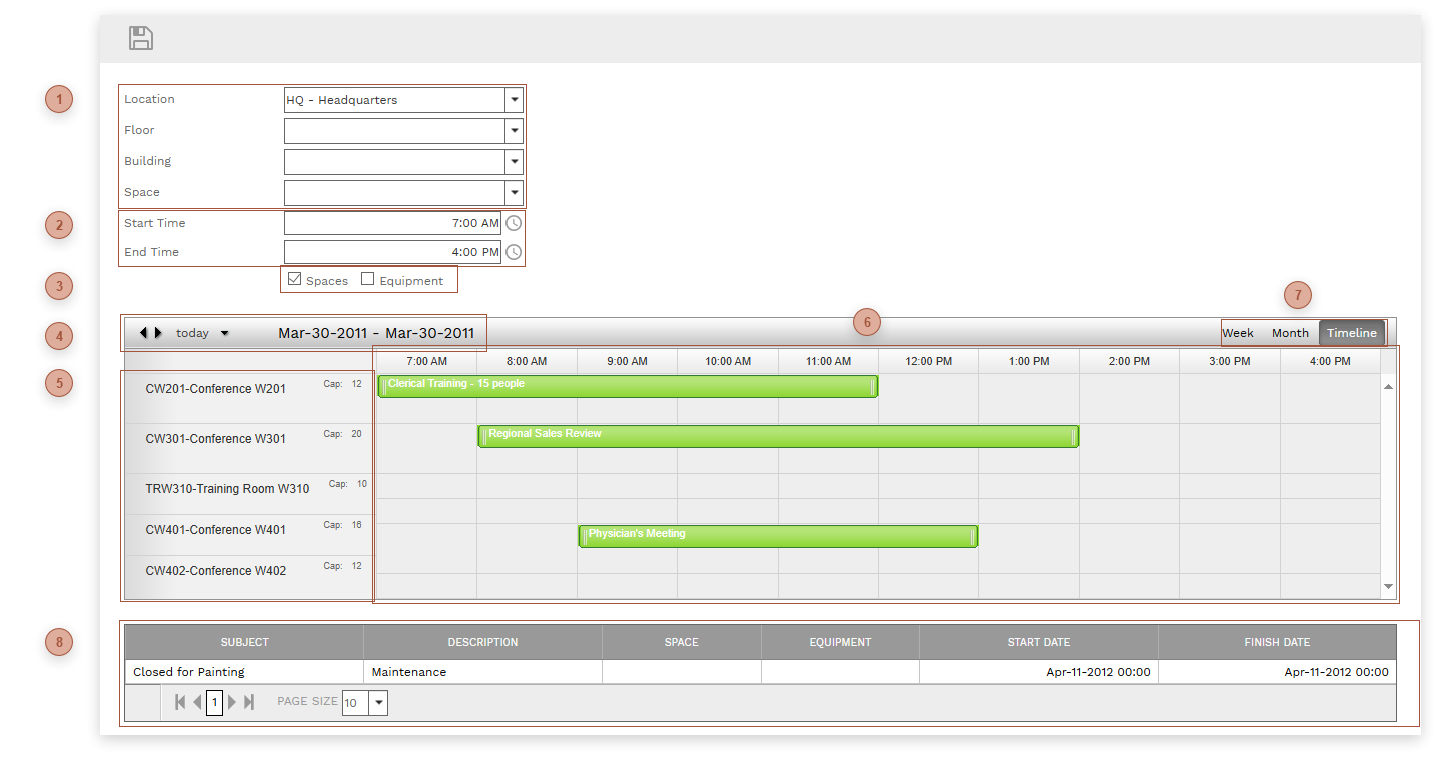
Task: Enable the Equipment checkbox
Action: (x=368, y=280)
